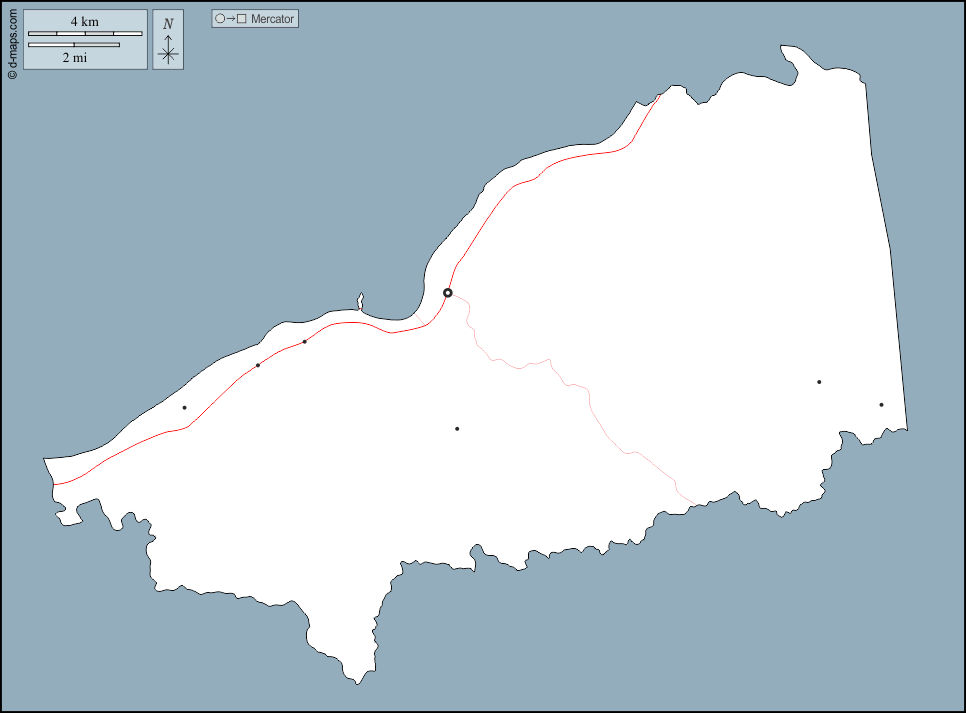Click the "4 km" scale label
Viewport: 966px width, 713px height.
84,21
